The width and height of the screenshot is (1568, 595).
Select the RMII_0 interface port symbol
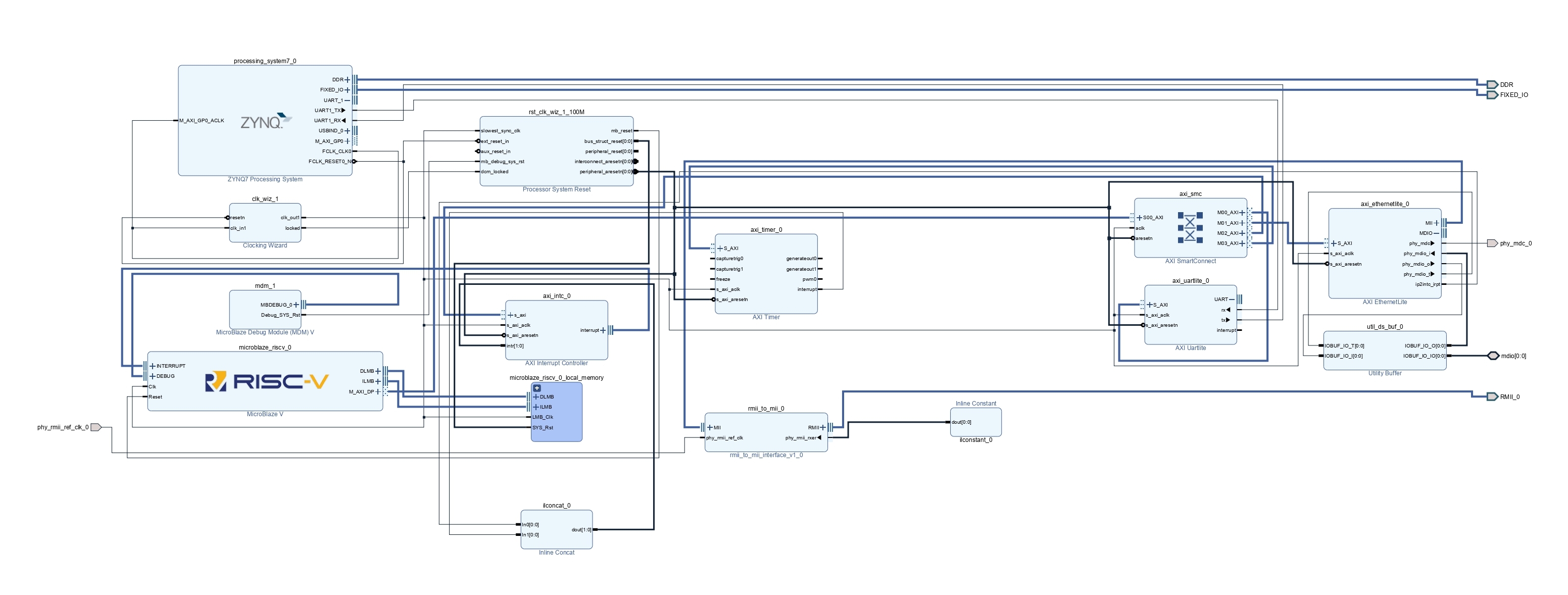coord(1492,396)
